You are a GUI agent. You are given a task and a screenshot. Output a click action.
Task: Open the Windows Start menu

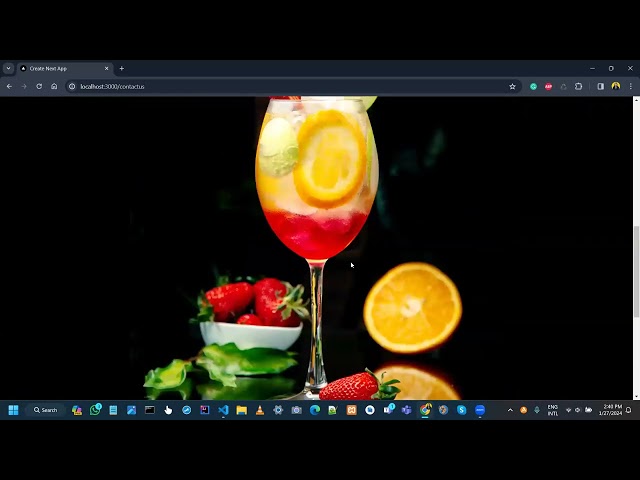[13, 410]
